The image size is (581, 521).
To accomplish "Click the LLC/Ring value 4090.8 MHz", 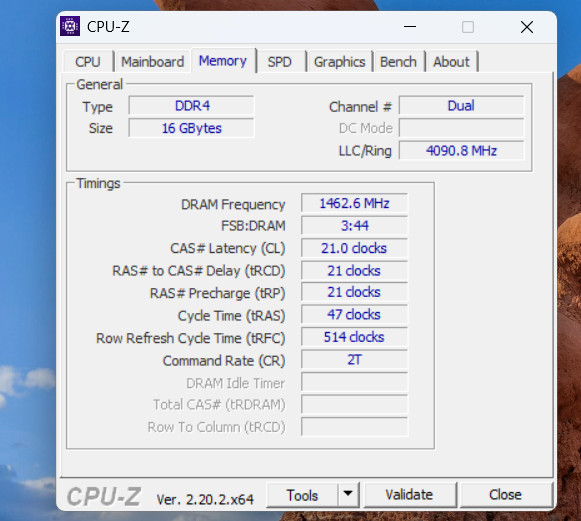I will pyautogui.click(x=461, y=151).
